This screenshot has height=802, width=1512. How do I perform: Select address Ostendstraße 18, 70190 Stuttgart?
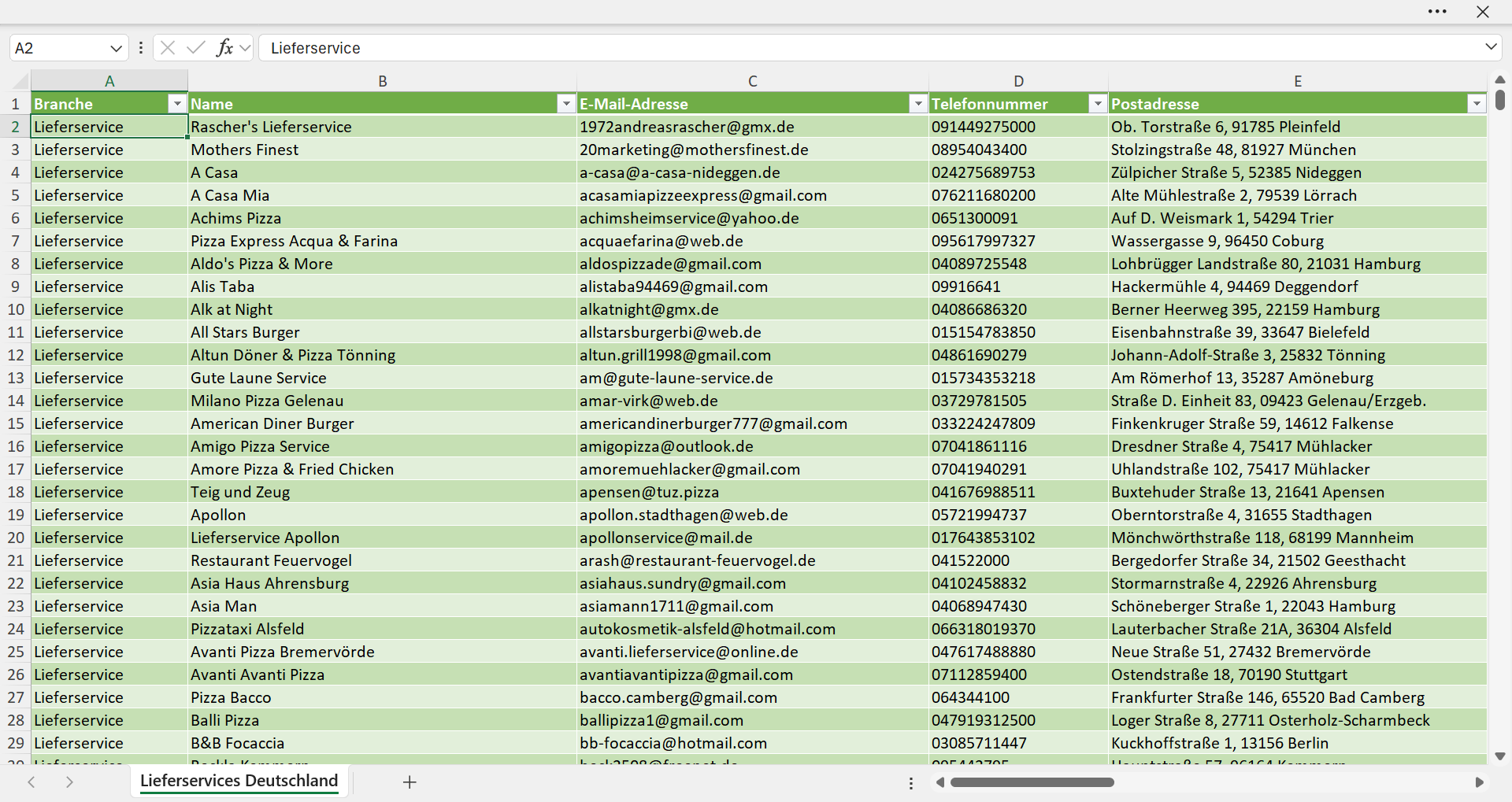pos(1298,674)
